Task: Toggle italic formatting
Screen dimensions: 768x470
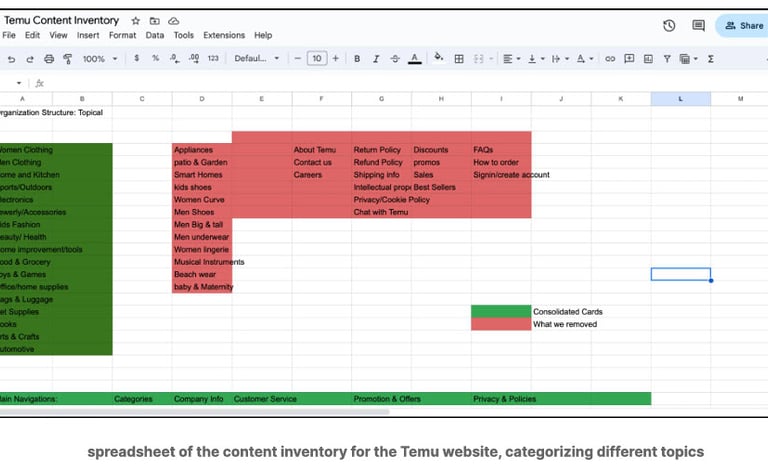Action: coord(376,59)
